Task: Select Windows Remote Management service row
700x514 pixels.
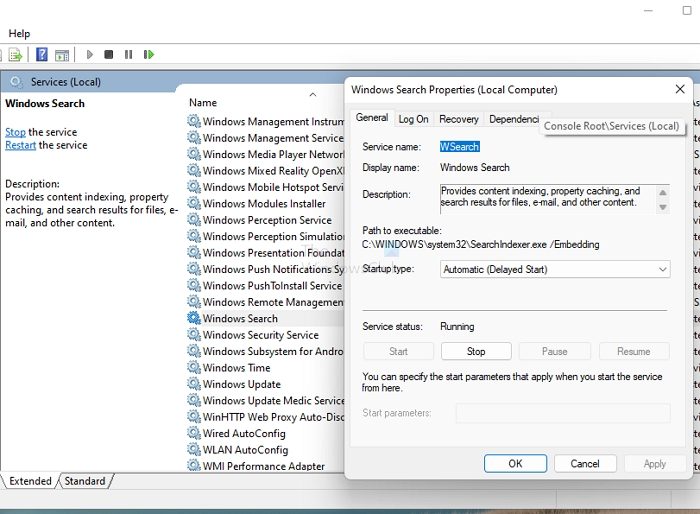Action: click(266, 302)
